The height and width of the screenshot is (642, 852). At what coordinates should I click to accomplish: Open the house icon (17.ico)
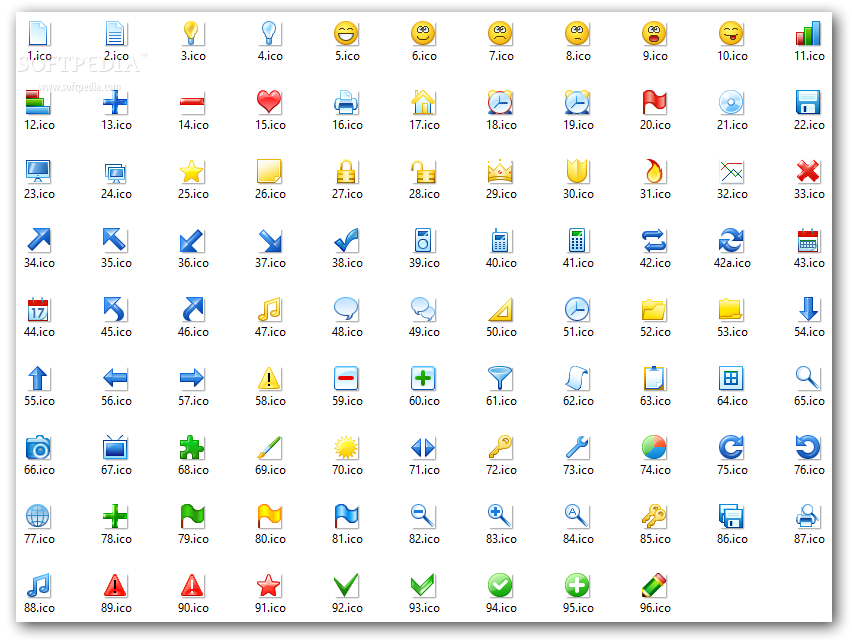(x=423, y=102)
